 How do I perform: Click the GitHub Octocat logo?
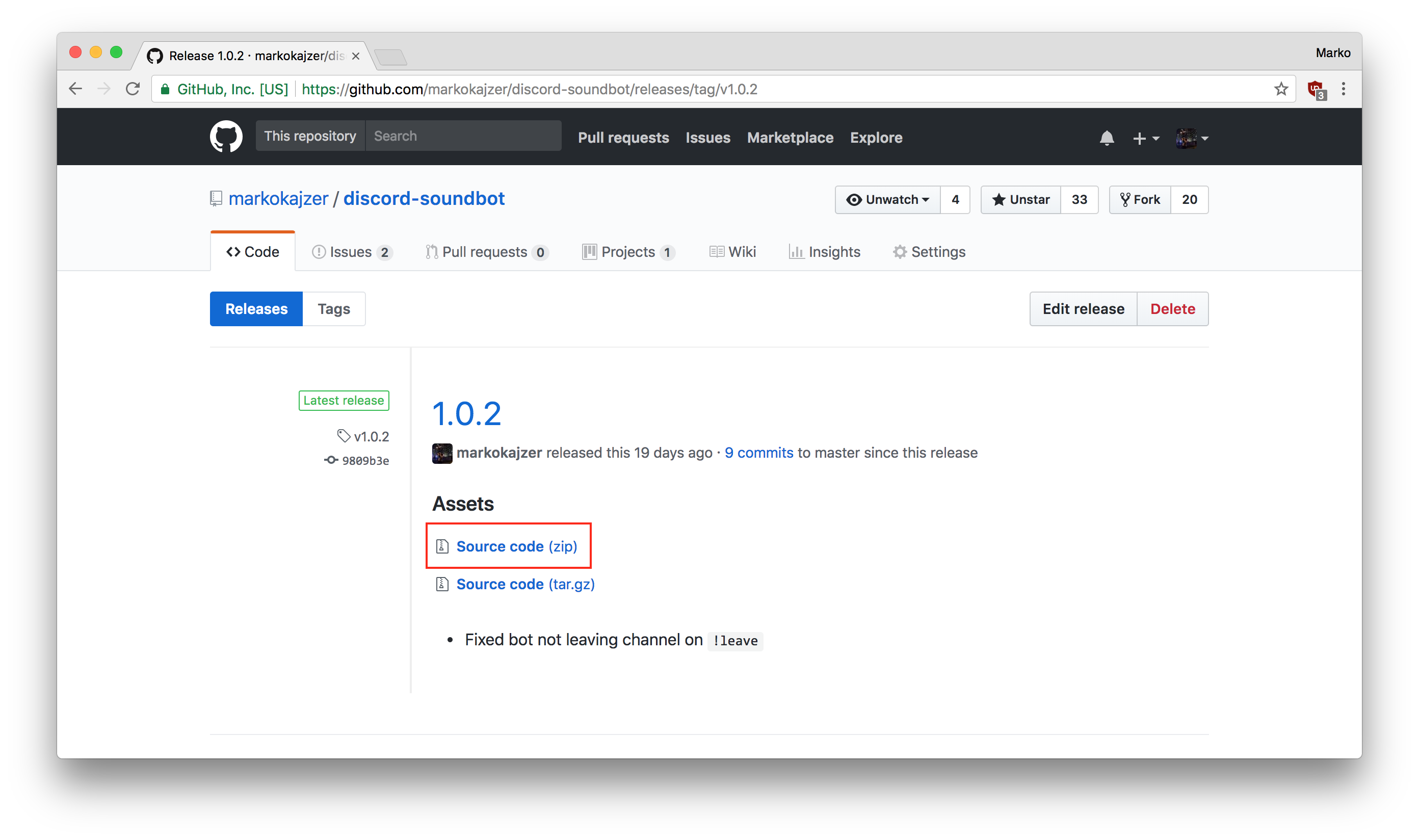(226, 137)
